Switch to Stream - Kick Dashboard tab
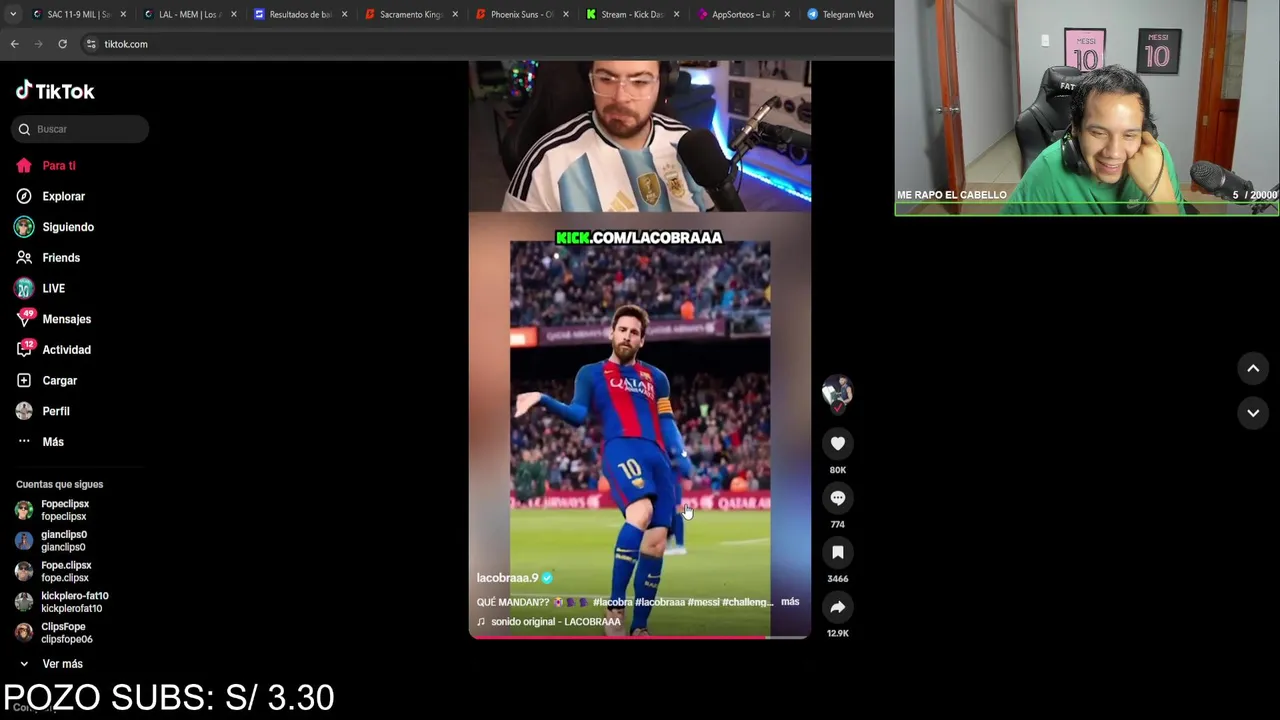Image resolution: width=1280 pixels, height=720 pixels. (632, 15)
